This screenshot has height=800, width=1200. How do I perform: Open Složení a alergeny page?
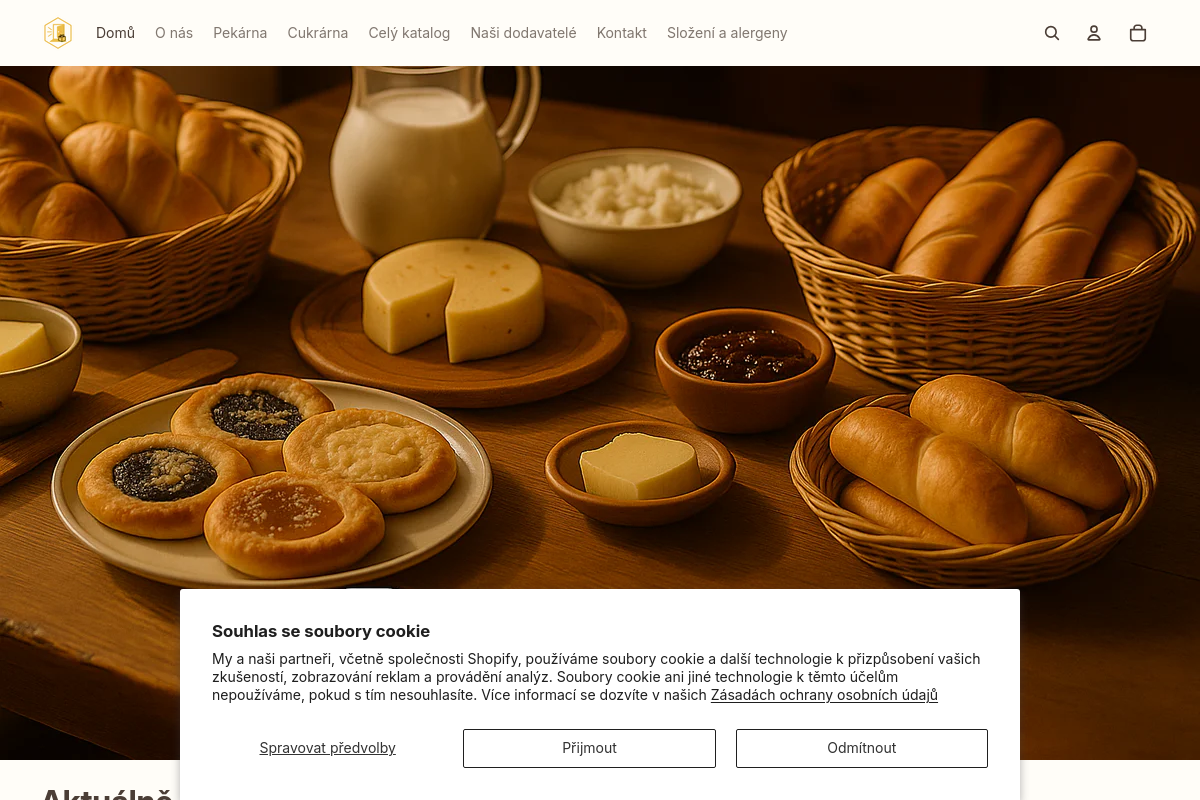(727, 33)
